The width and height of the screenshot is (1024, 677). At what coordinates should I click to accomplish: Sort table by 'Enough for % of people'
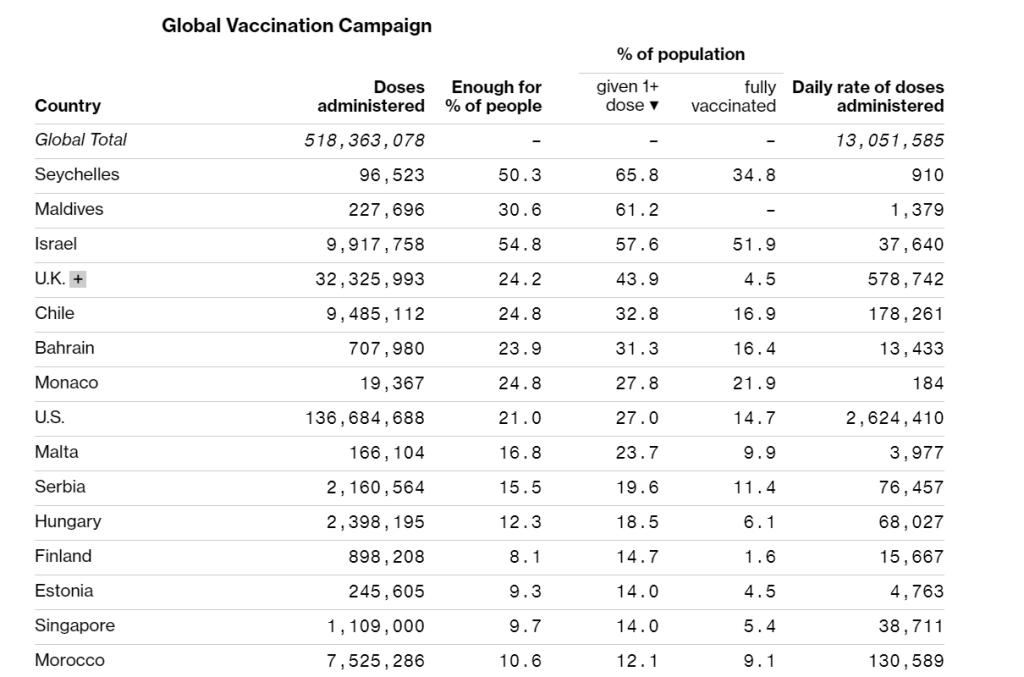click(x=494, y=97)
